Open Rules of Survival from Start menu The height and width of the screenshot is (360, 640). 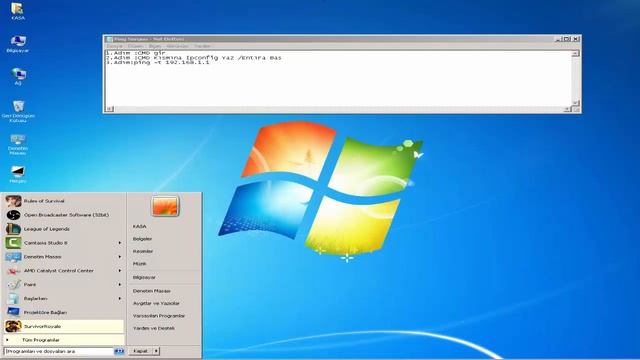tap(64, 201)
